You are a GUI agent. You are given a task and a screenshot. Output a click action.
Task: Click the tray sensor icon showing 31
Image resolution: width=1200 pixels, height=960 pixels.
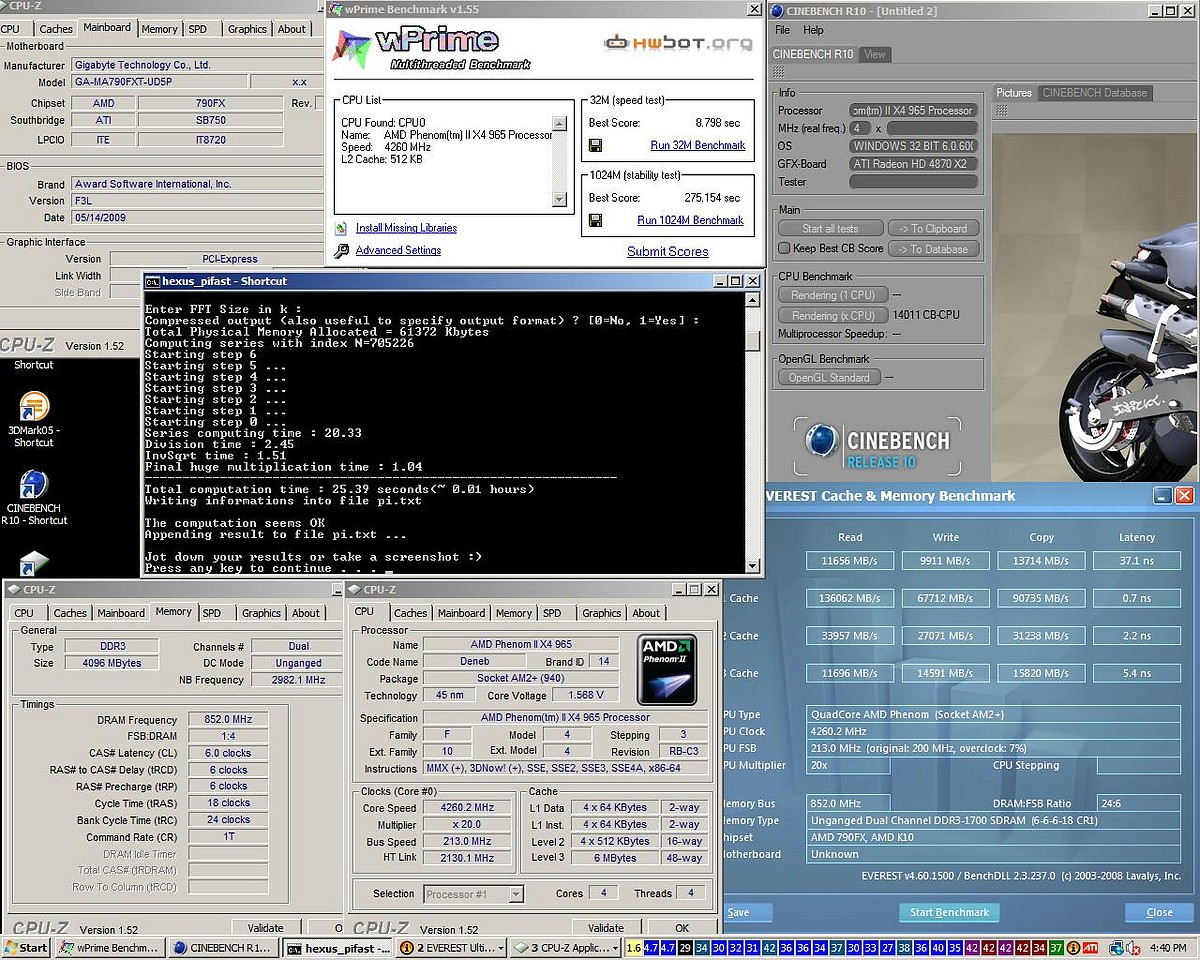pyautogui.click(x=752, y=947)
